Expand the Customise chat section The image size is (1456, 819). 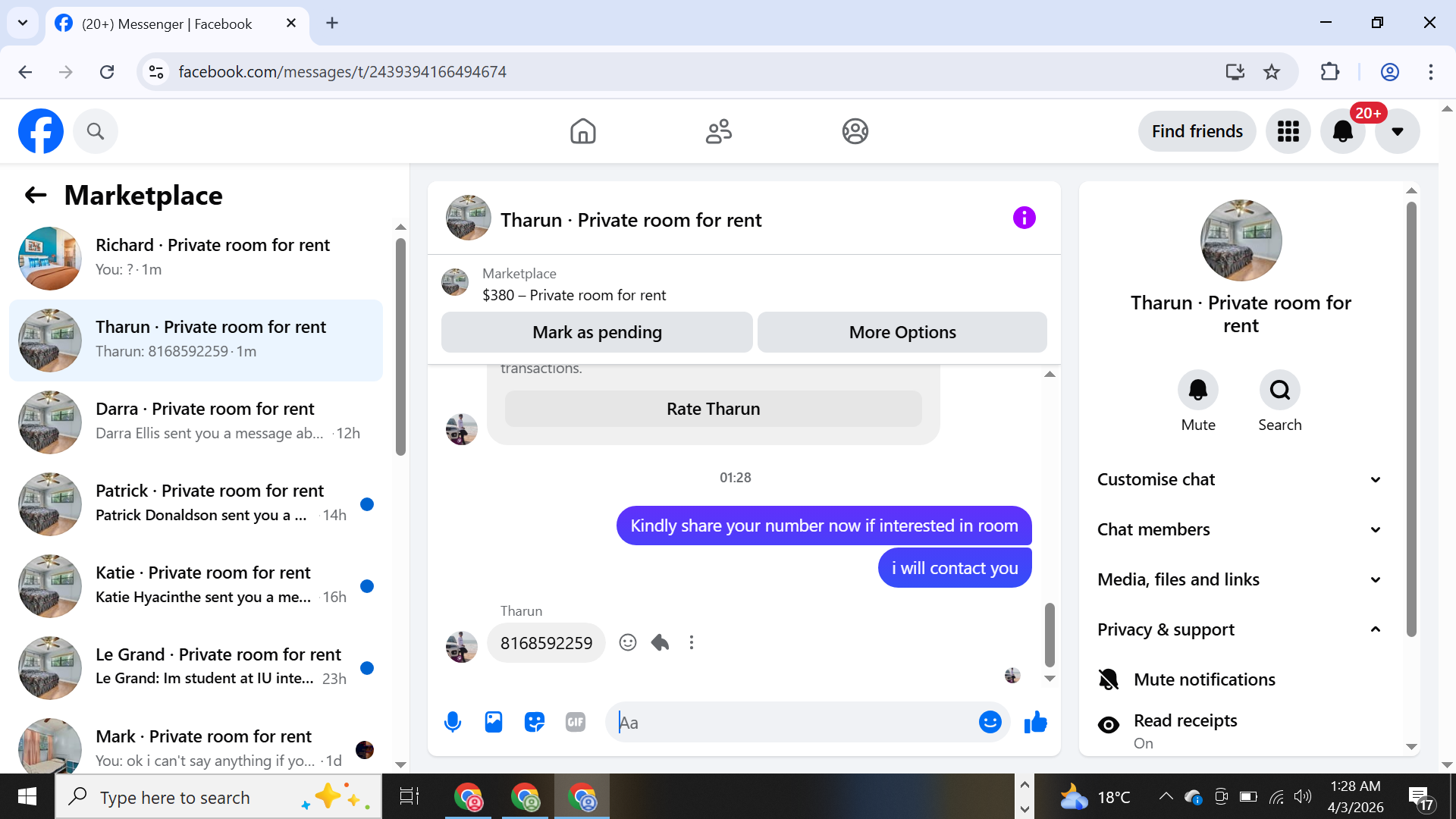(x=1241, y=479)
